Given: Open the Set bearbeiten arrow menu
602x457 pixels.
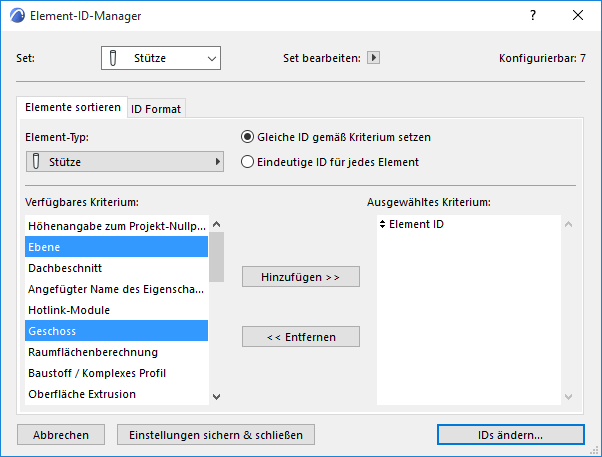Looking at the screenshot, I should 374,58.
